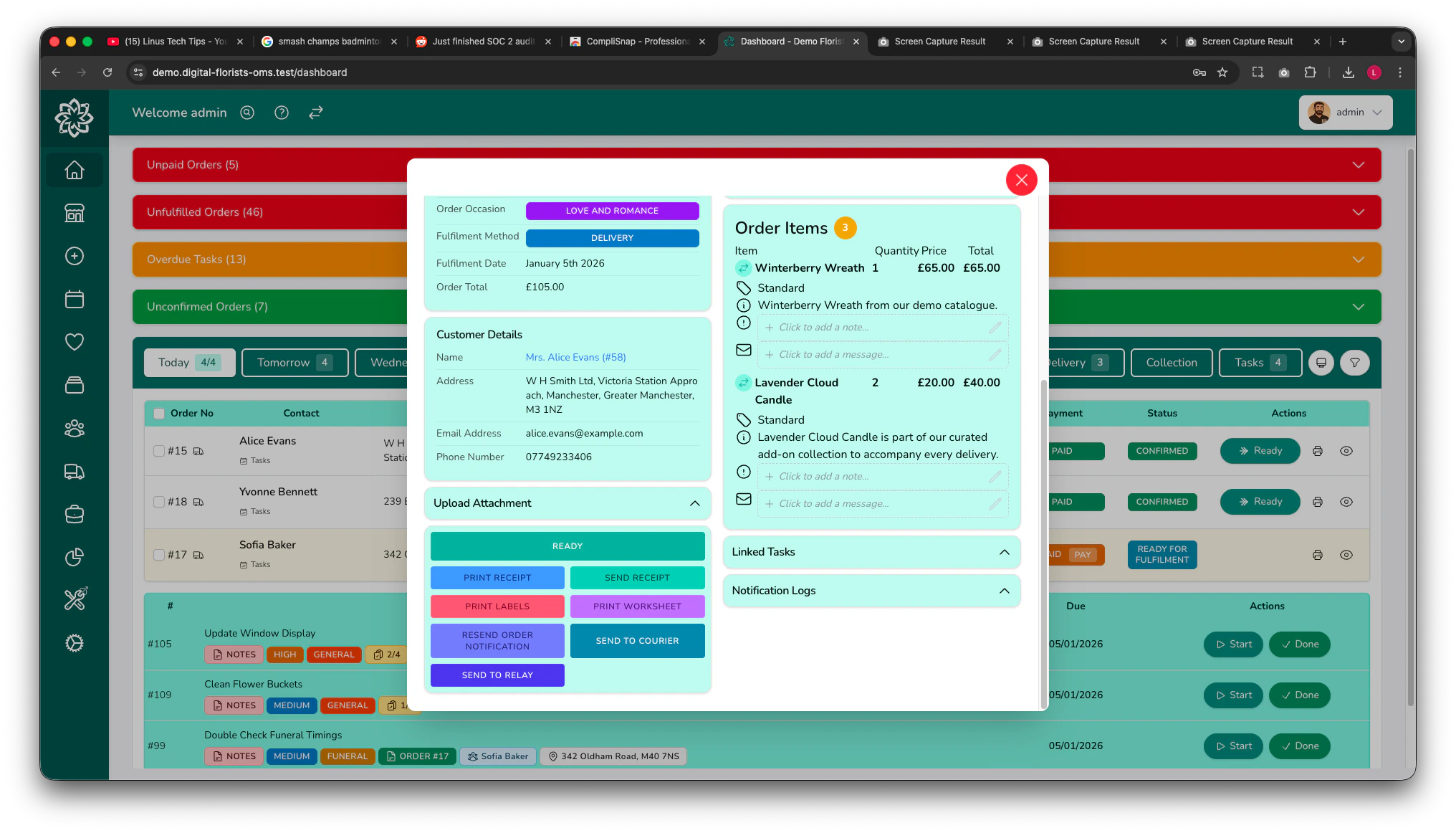This screenshot has width=1456, height=833.
Task: Open the customers (people) icon in sidebar
Action: [74, 428]
